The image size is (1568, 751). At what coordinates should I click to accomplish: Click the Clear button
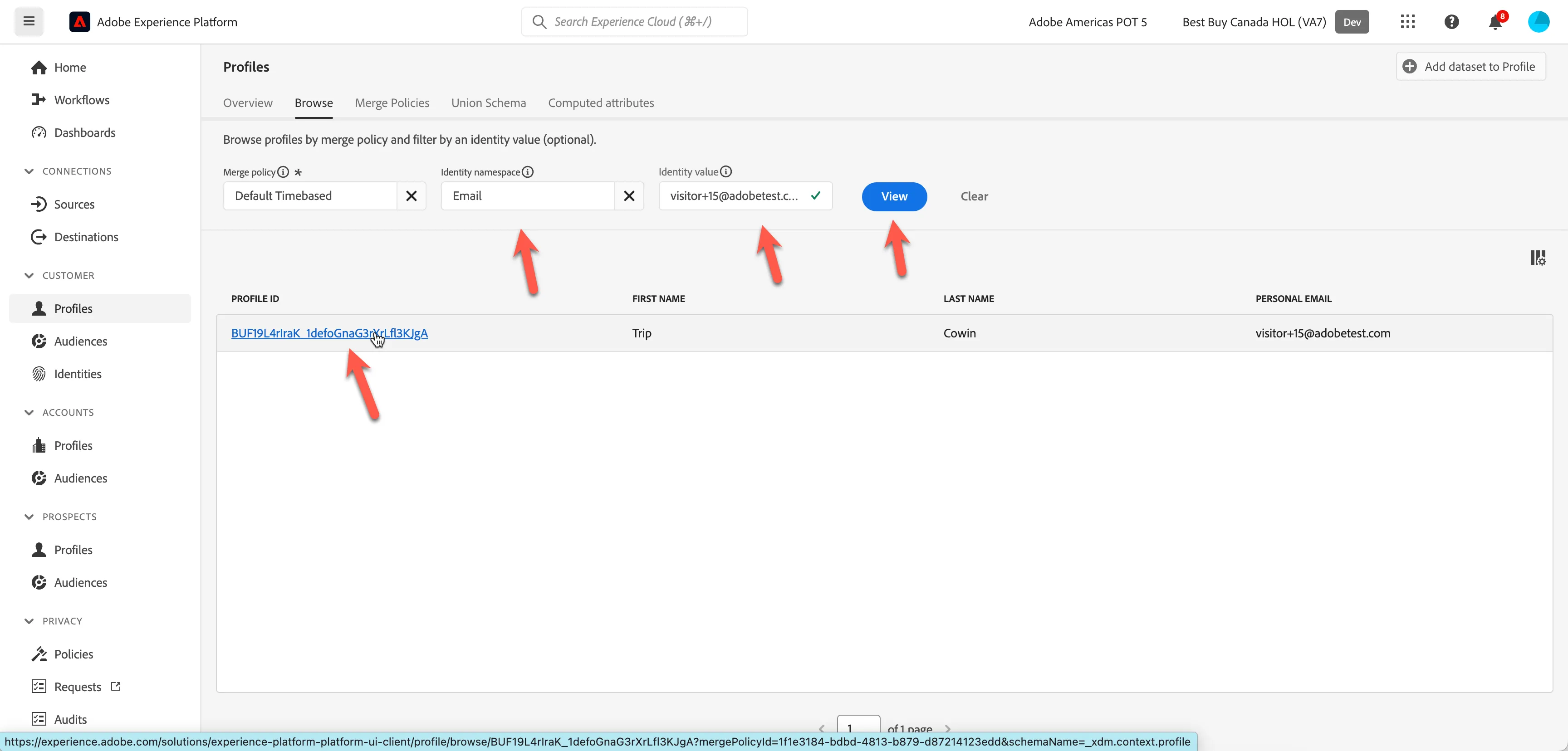tap(974, 196)
